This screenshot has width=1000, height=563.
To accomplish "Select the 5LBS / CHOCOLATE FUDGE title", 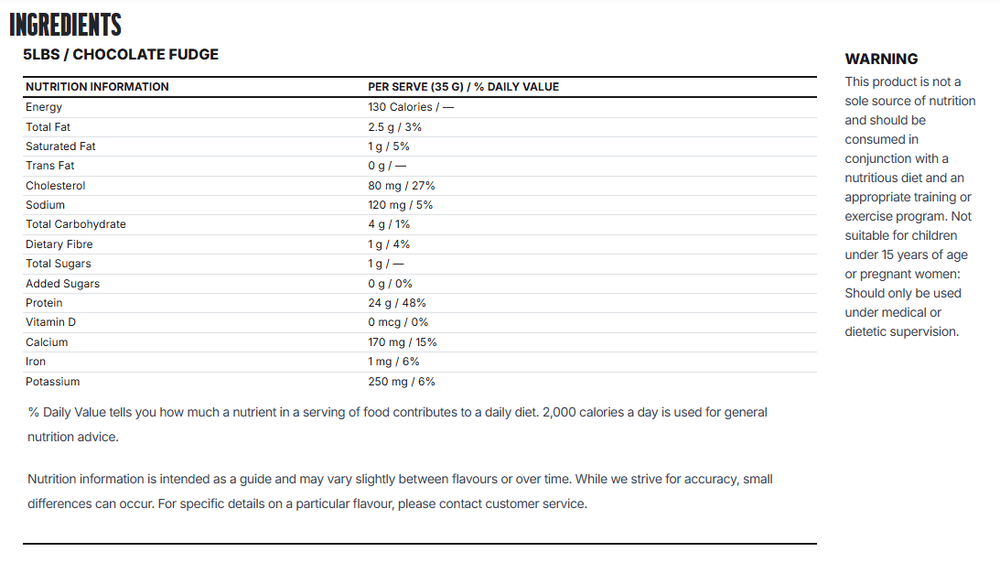I will point(121,54).
